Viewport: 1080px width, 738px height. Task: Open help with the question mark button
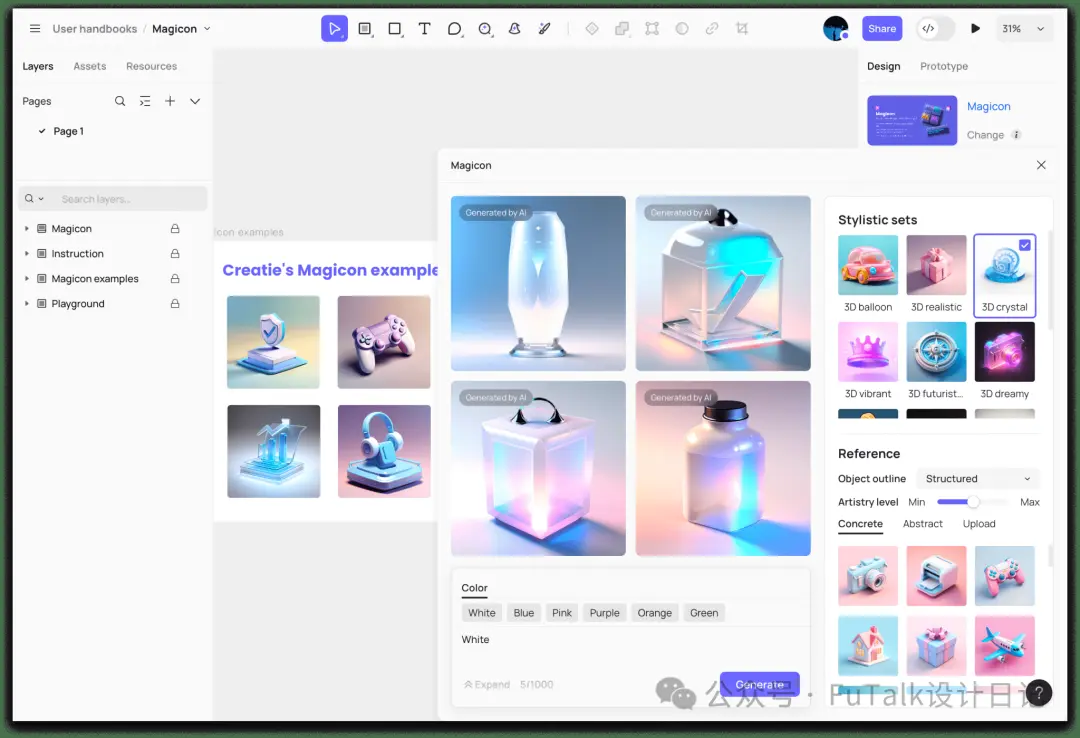click(x=1038, y=693)
